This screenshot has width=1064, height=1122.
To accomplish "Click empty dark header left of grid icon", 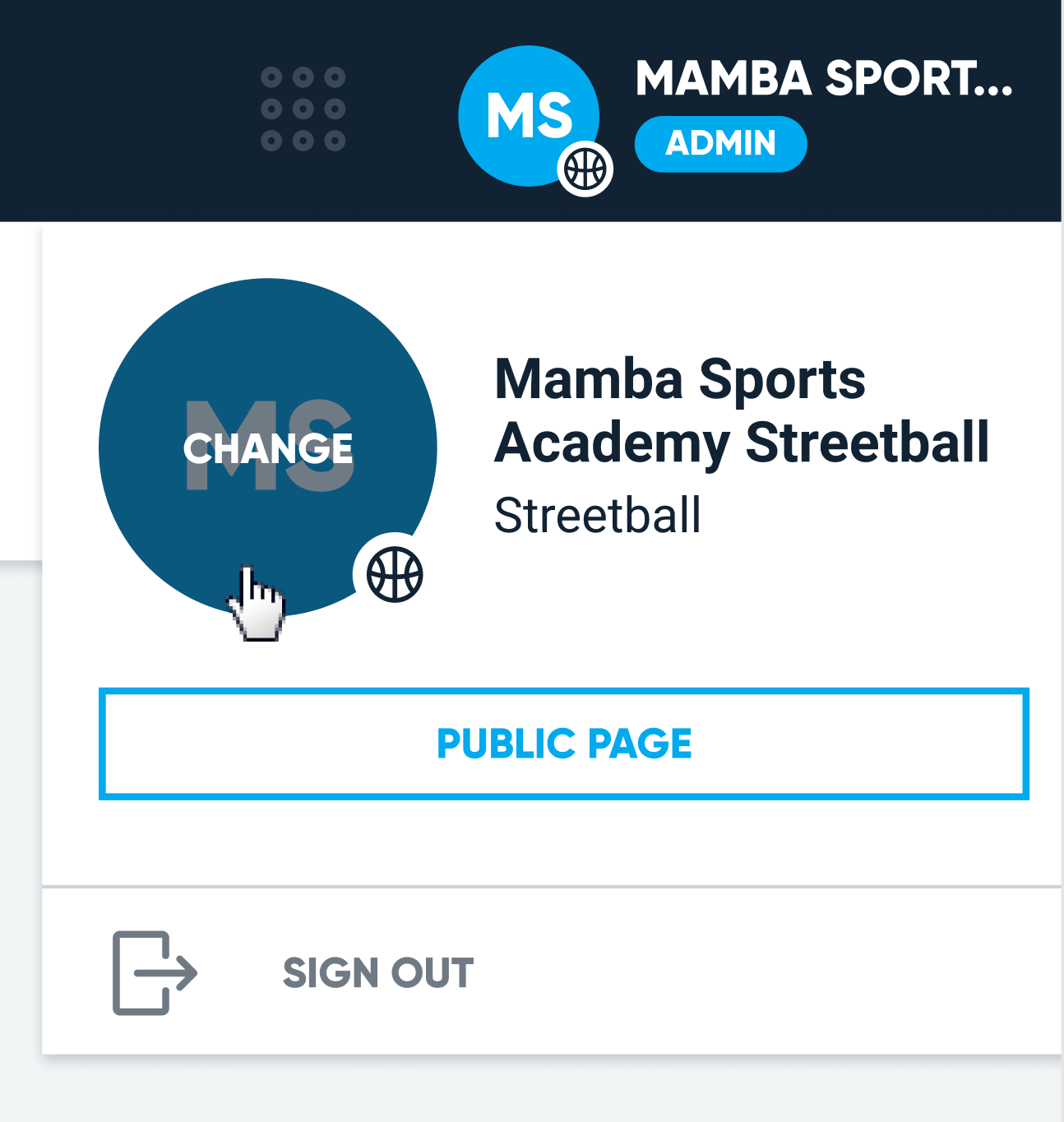I will 123,109.
